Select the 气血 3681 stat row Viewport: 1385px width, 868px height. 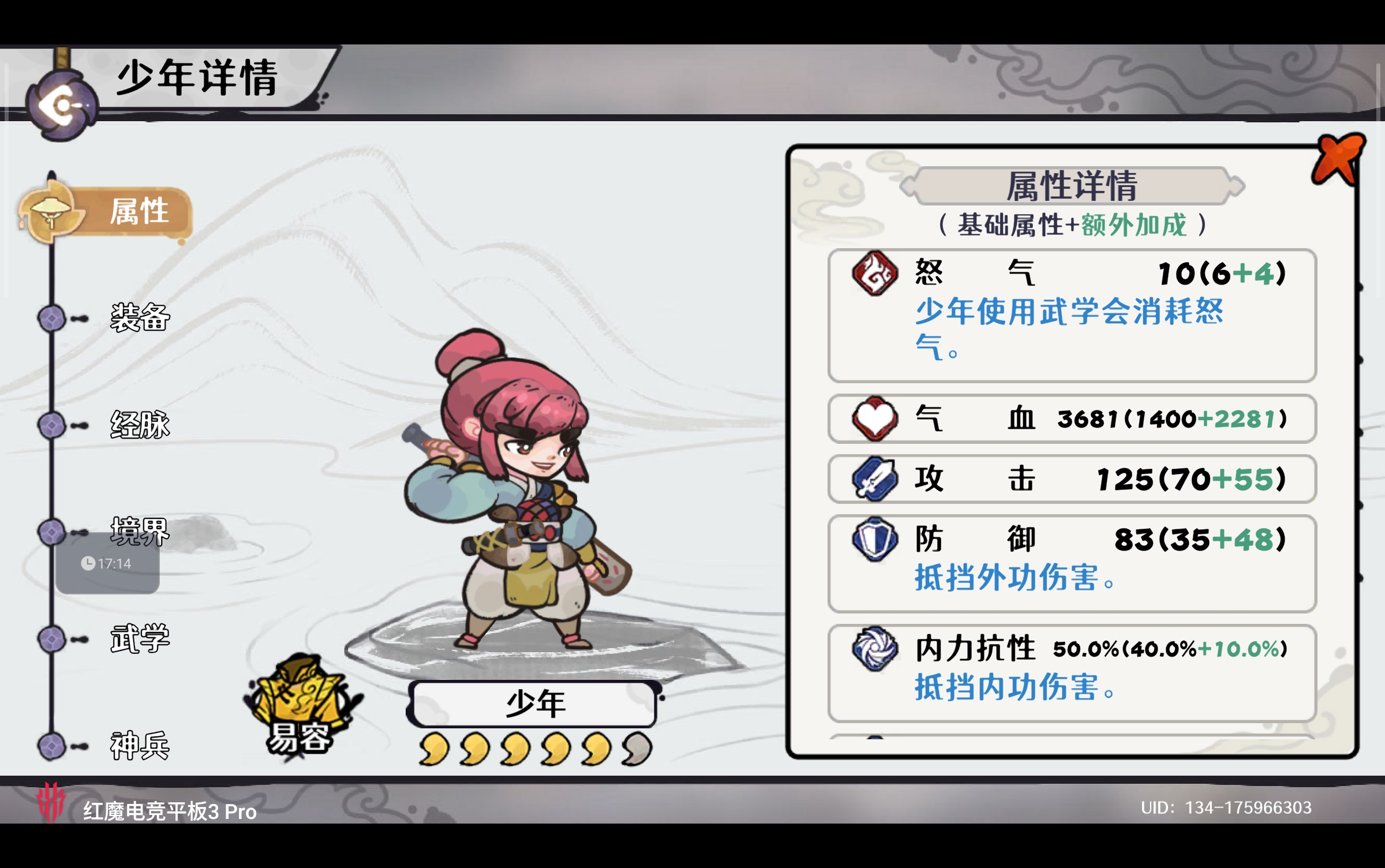pyautogui.click(x=1072, y=419)
